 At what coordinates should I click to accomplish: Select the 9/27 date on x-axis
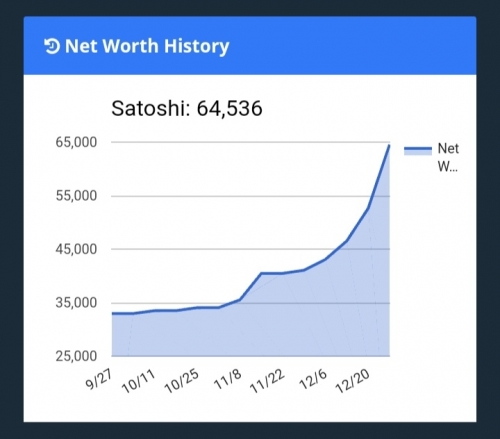[99, 379]
